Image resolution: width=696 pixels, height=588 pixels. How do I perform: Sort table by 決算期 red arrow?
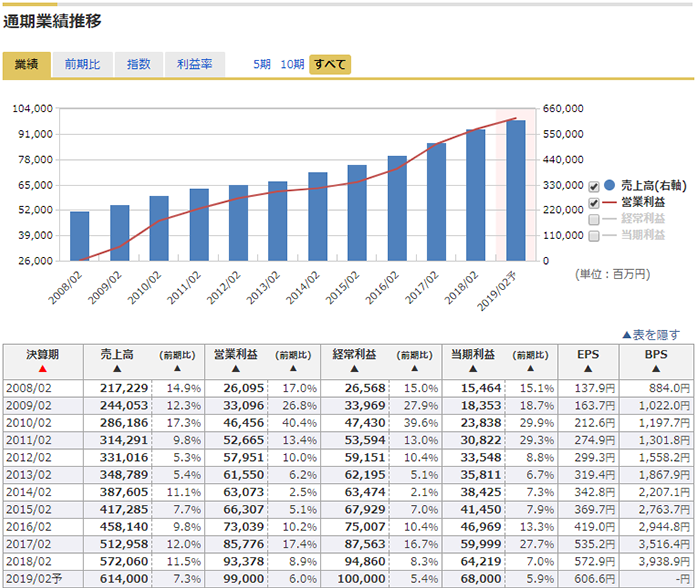tap(42, 369)
